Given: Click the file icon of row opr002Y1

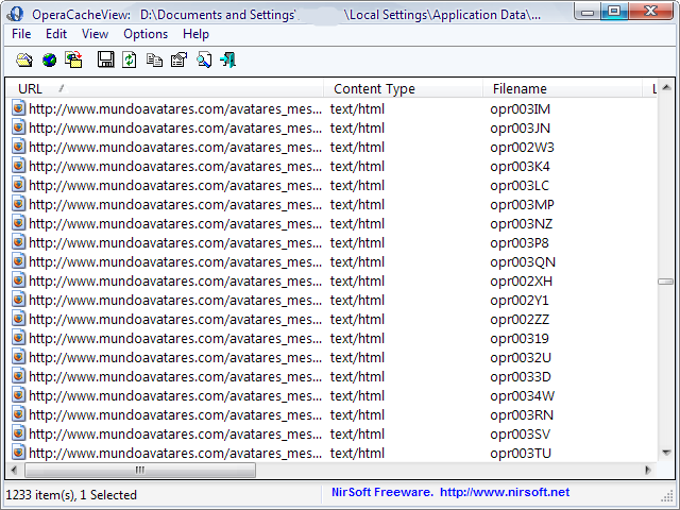Looking at the screenshot, I should tap(18, 299).
